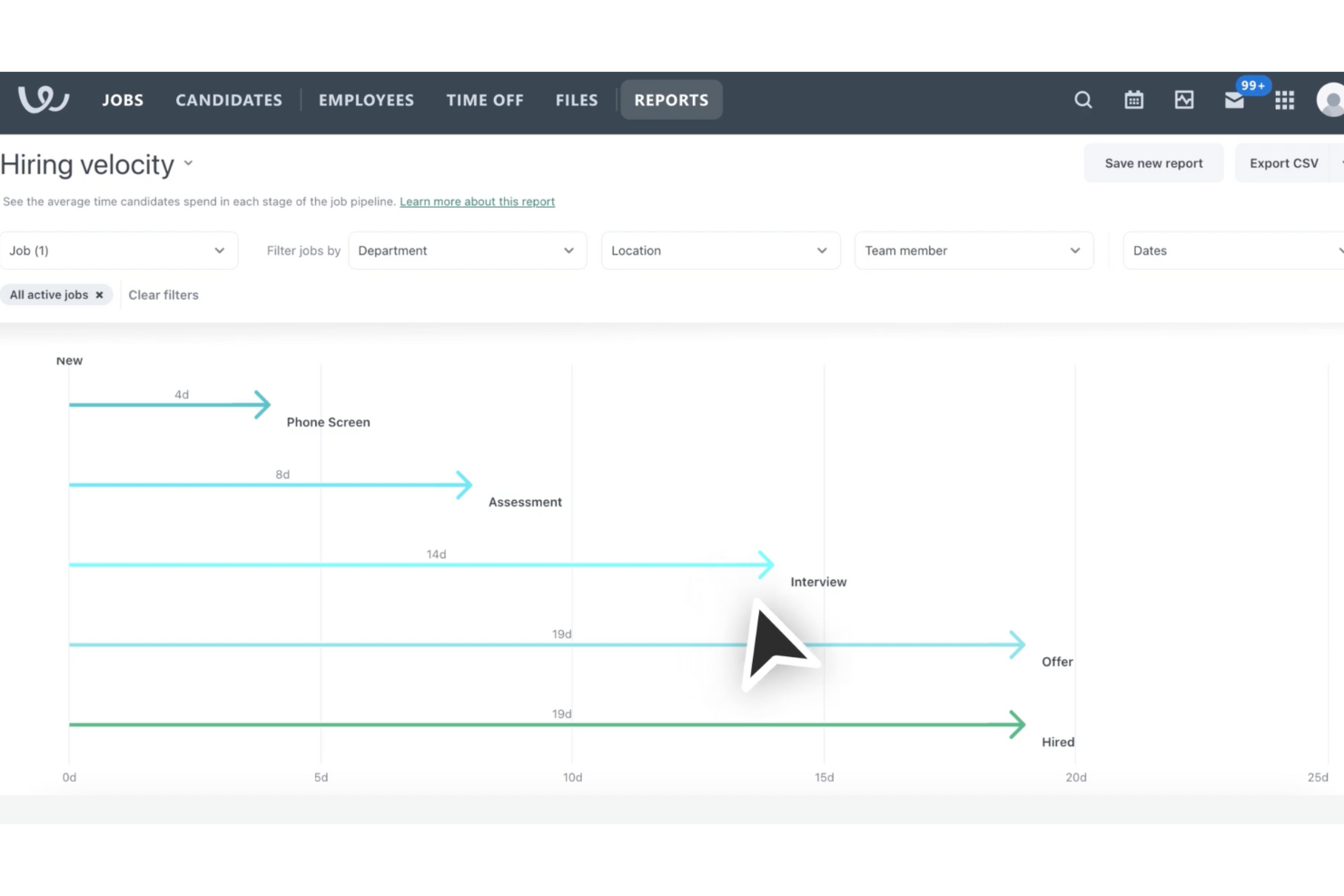Open the Dates filter field
The width and height of the screenshot is (1344, 896).
pos(1230,251)
